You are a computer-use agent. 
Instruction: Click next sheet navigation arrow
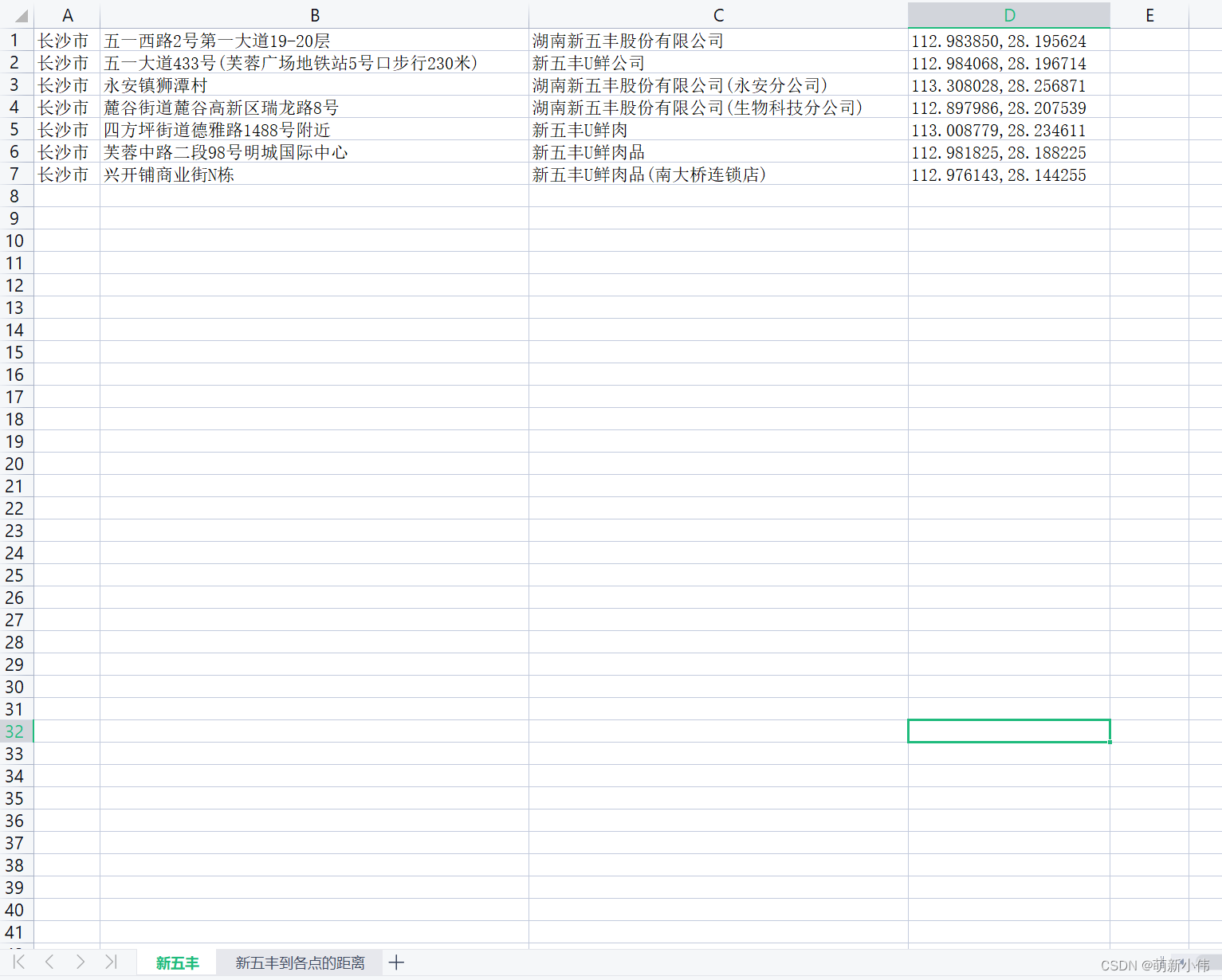(x=80, y=962)
